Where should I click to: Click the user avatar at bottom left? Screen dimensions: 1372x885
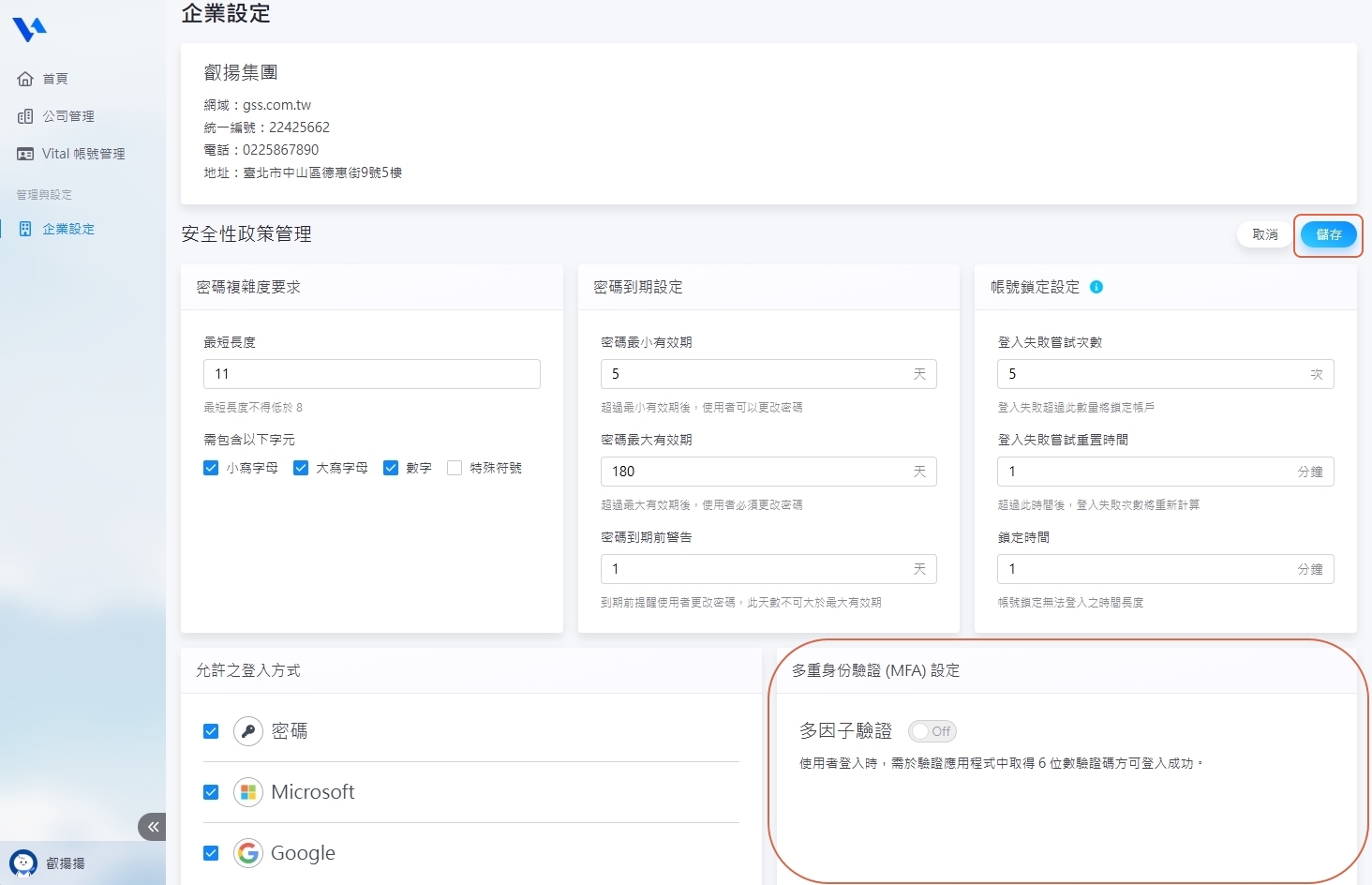pyautogui.click(x=22, y=862)
